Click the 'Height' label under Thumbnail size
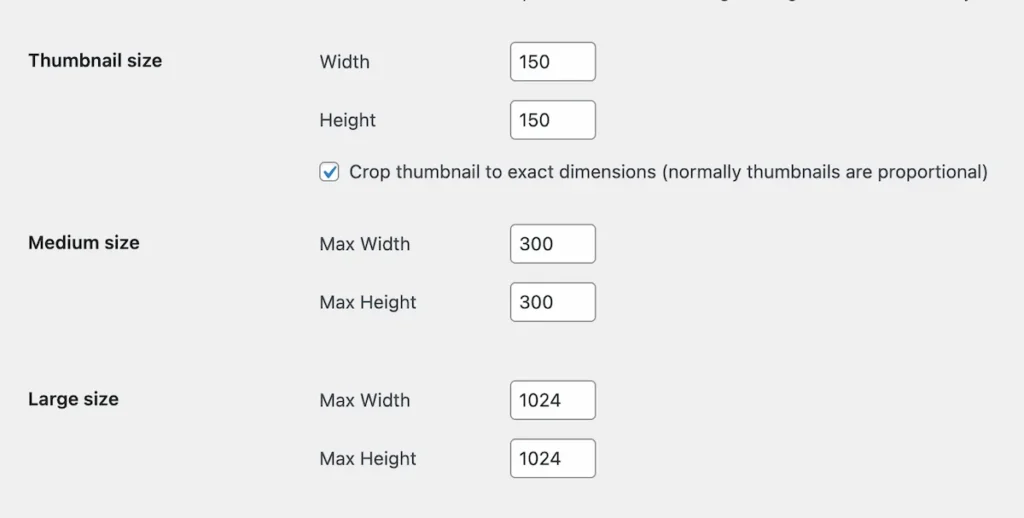The image size is (1024, 518). click(347, 120)
